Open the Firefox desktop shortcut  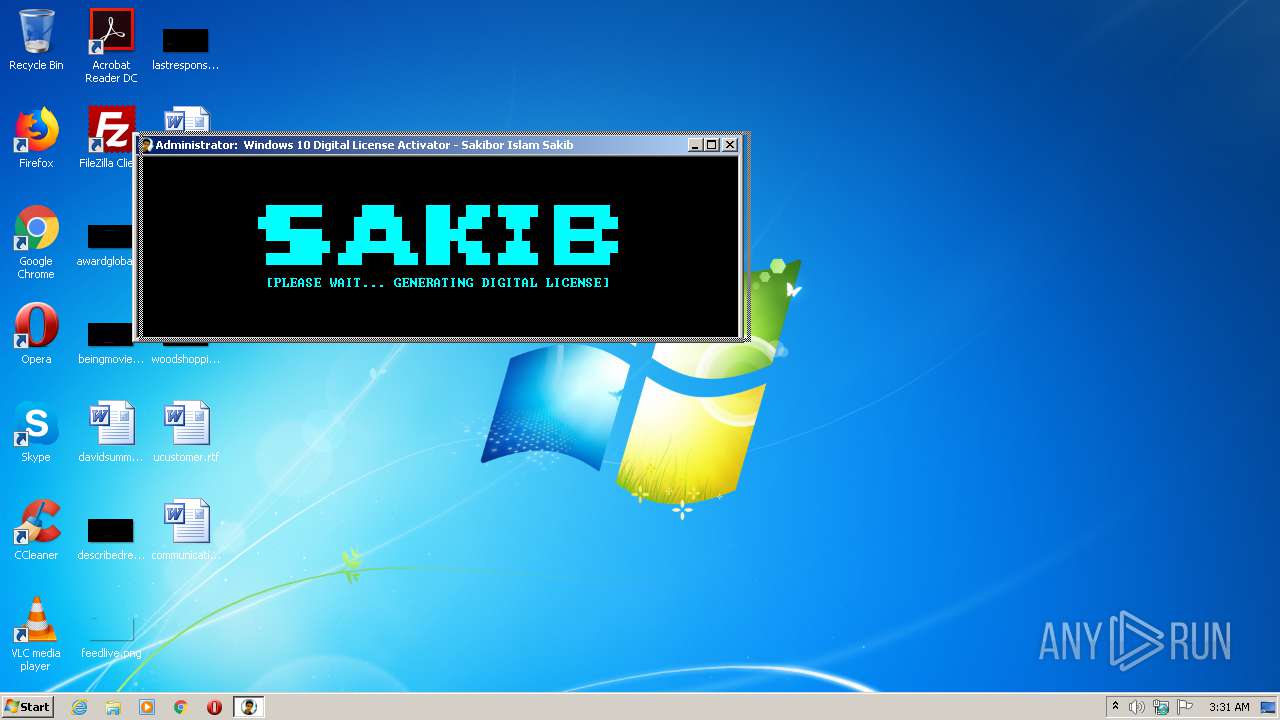point(36,138)
